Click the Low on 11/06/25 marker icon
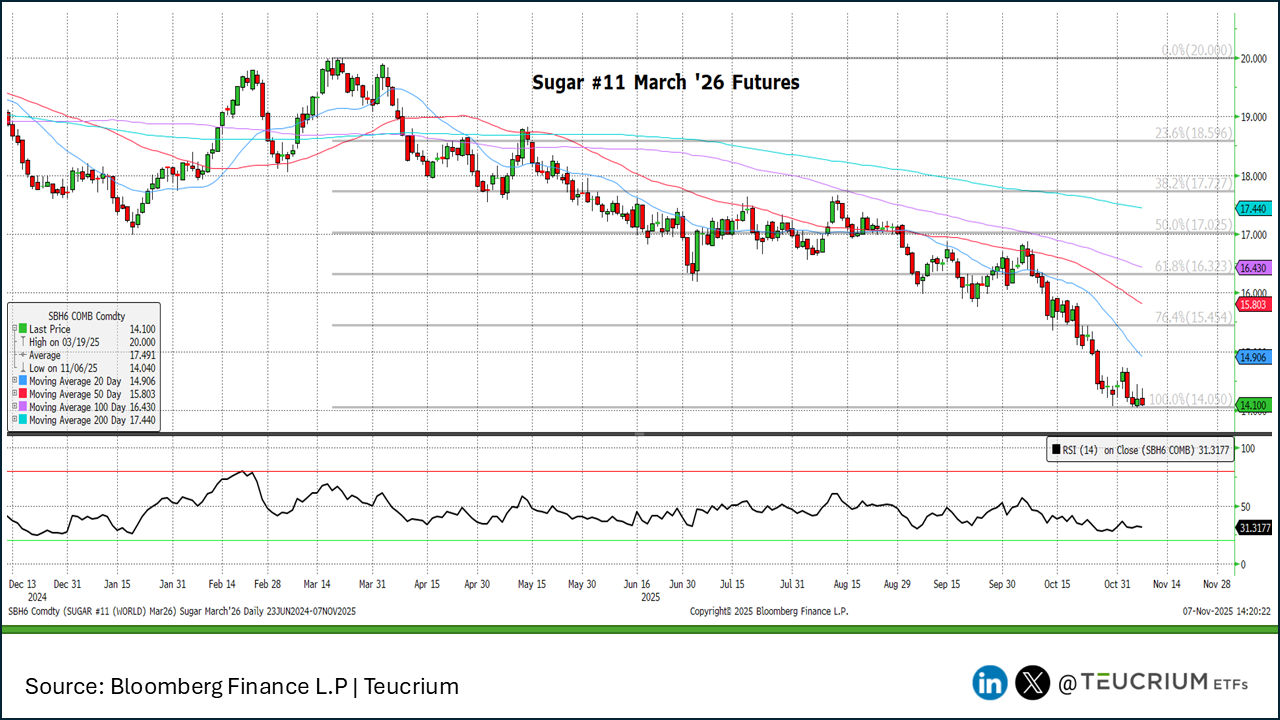 22,368
